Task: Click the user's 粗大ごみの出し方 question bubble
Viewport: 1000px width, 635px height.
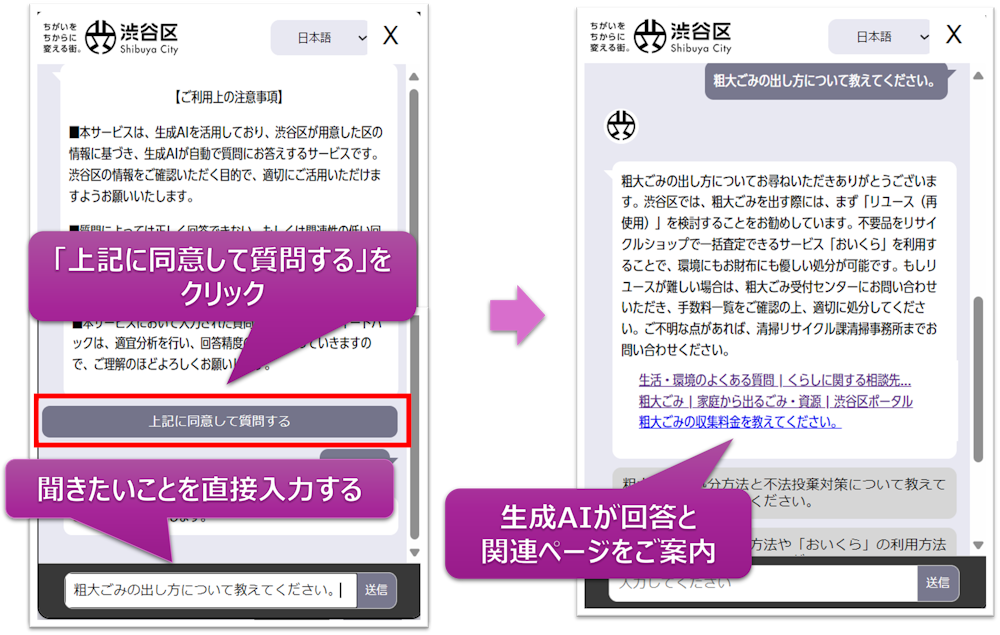Action: pos(826,82)
